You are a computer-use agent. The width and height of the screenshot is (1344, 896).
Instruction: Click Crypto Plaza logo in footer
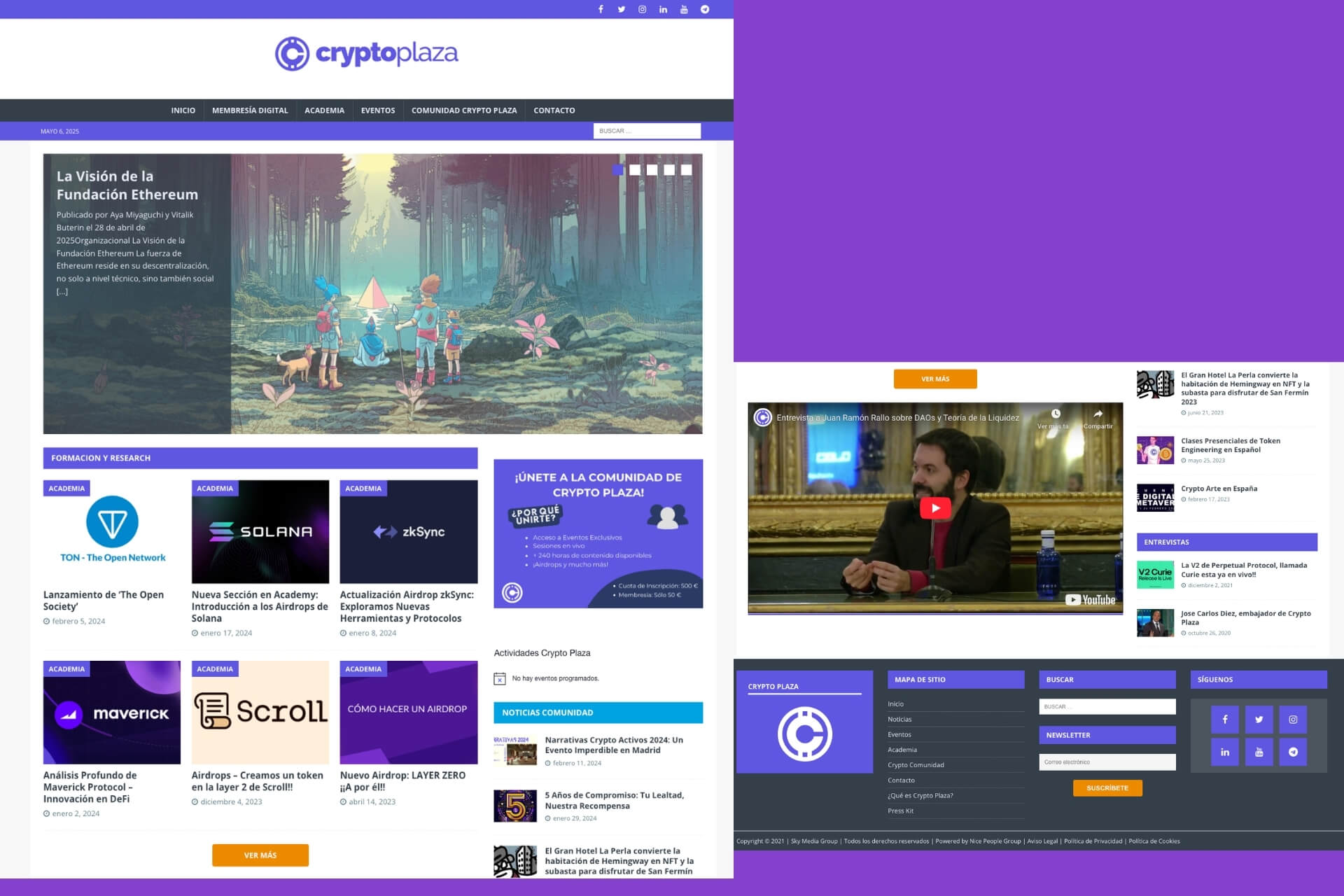[x=805, y=734]
